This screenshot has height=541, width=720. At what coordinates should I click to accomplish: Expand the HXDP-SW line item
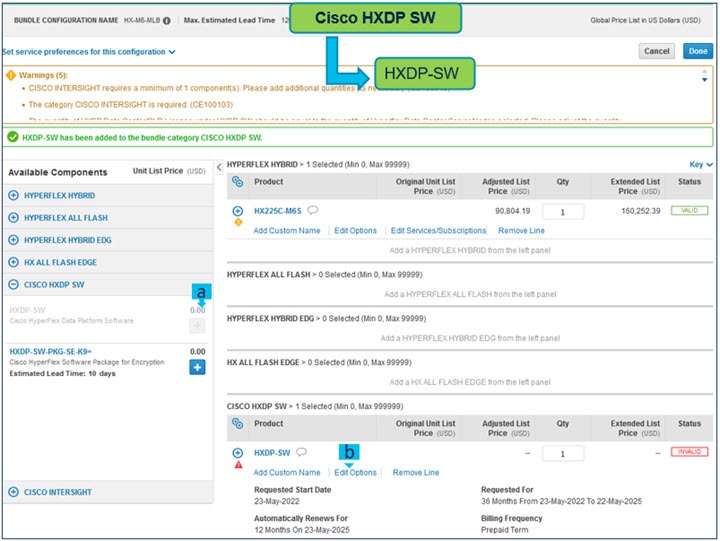coord(237,453)
